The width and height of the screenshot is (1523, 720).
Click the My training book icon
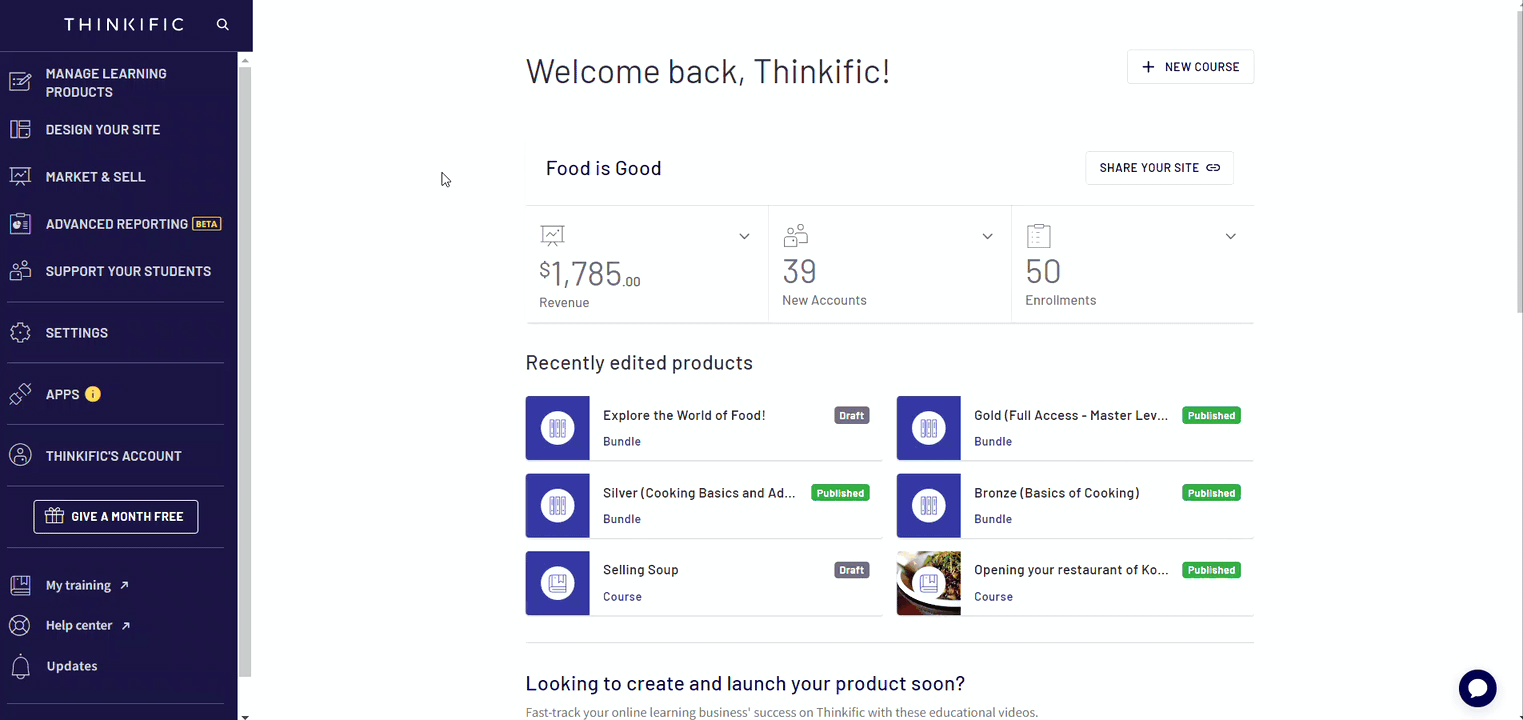tap(20, 585)
